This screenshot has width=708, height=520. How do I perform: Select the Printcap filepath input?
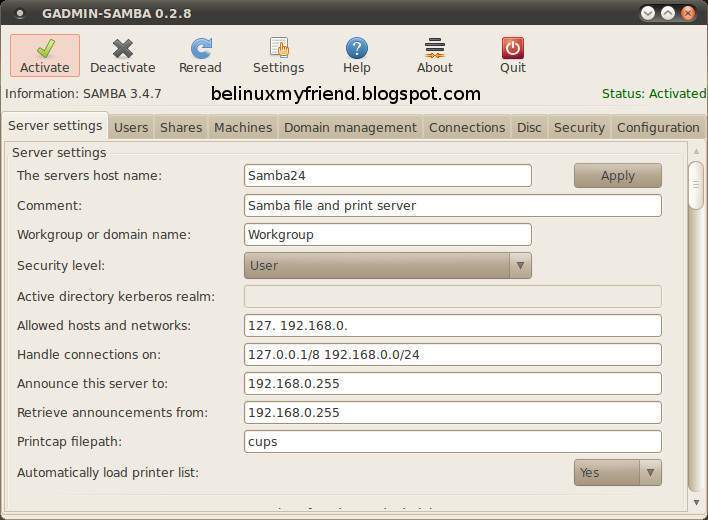pos(452,441)
